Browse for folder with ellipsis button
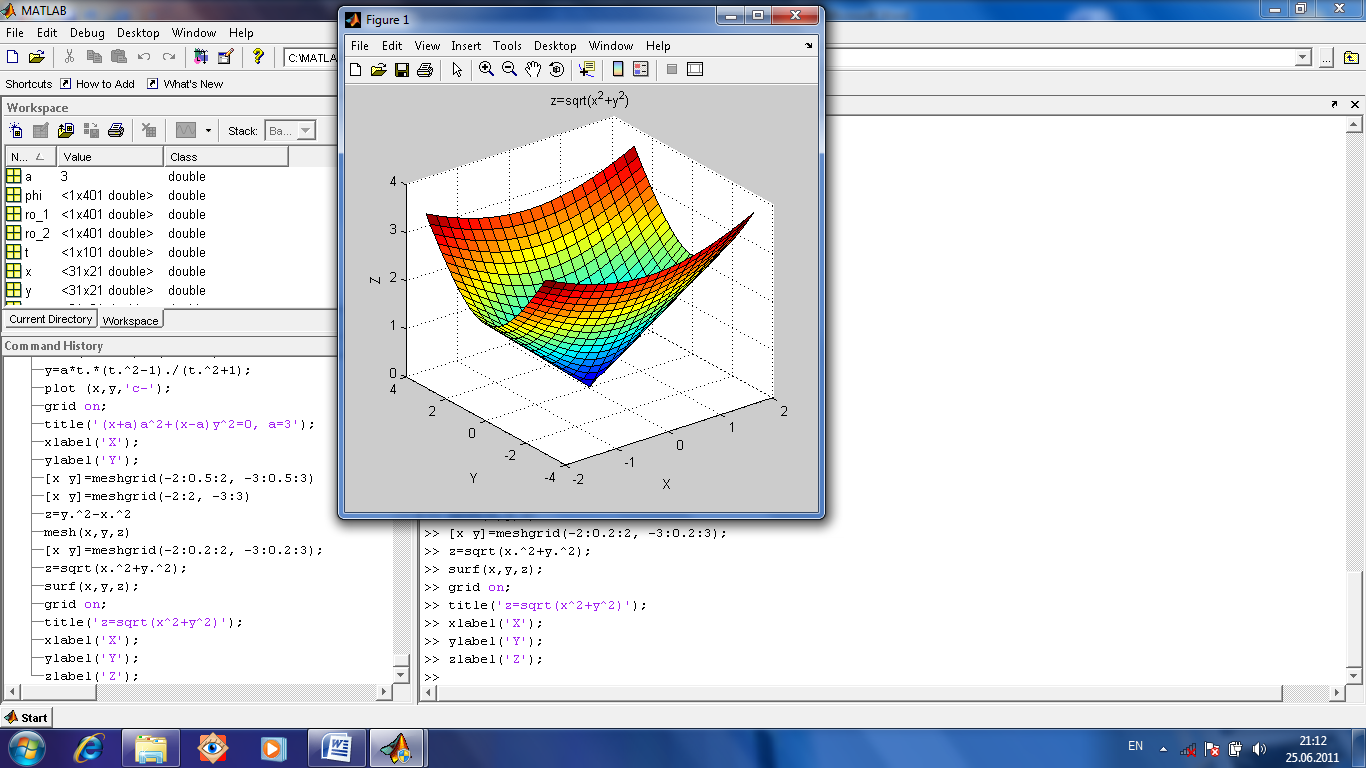The width and height of the screenshot is (1366, 768). [1325, 58]
